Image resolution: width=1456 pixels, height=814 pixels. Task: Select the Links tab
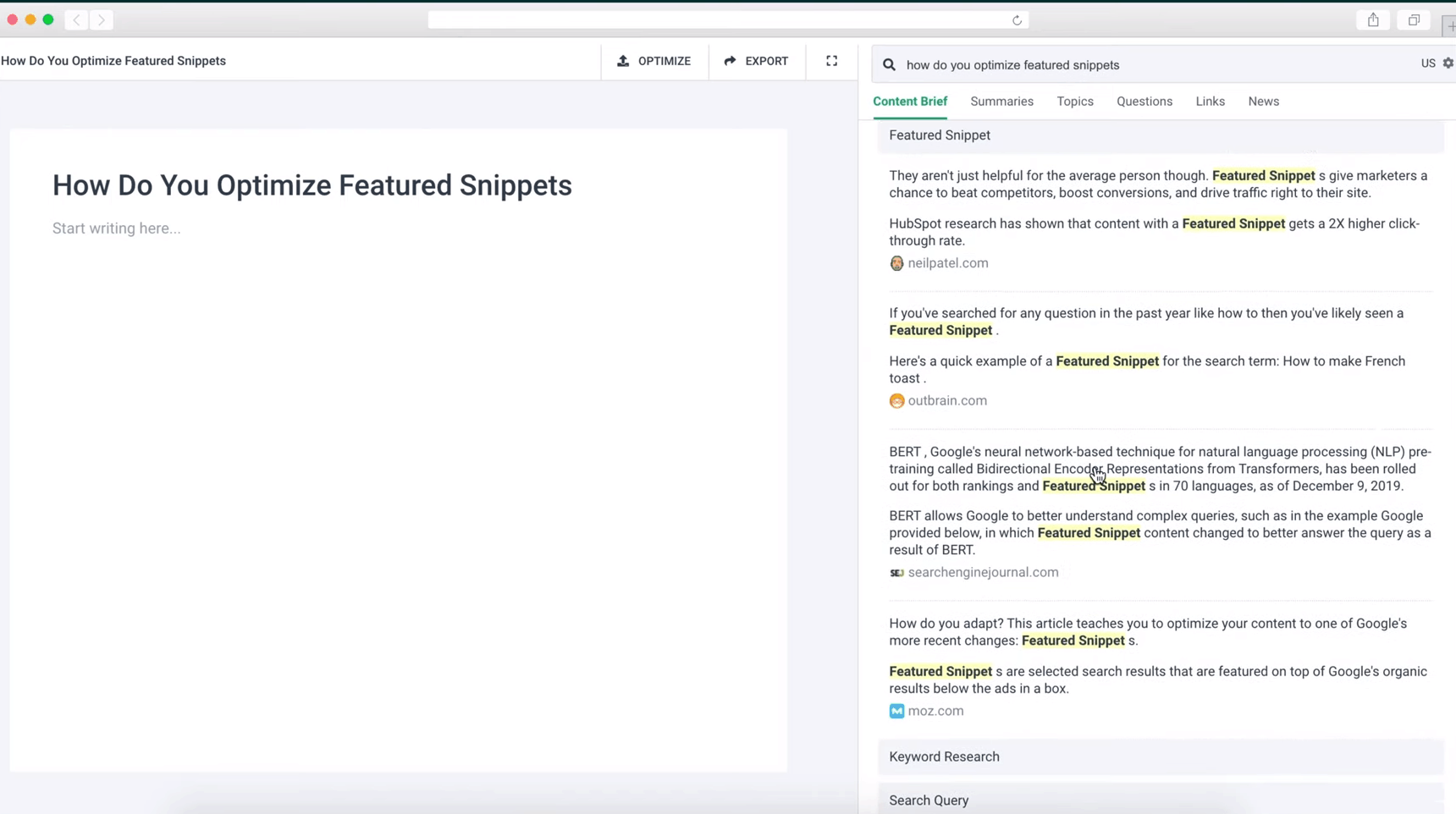1210,102
